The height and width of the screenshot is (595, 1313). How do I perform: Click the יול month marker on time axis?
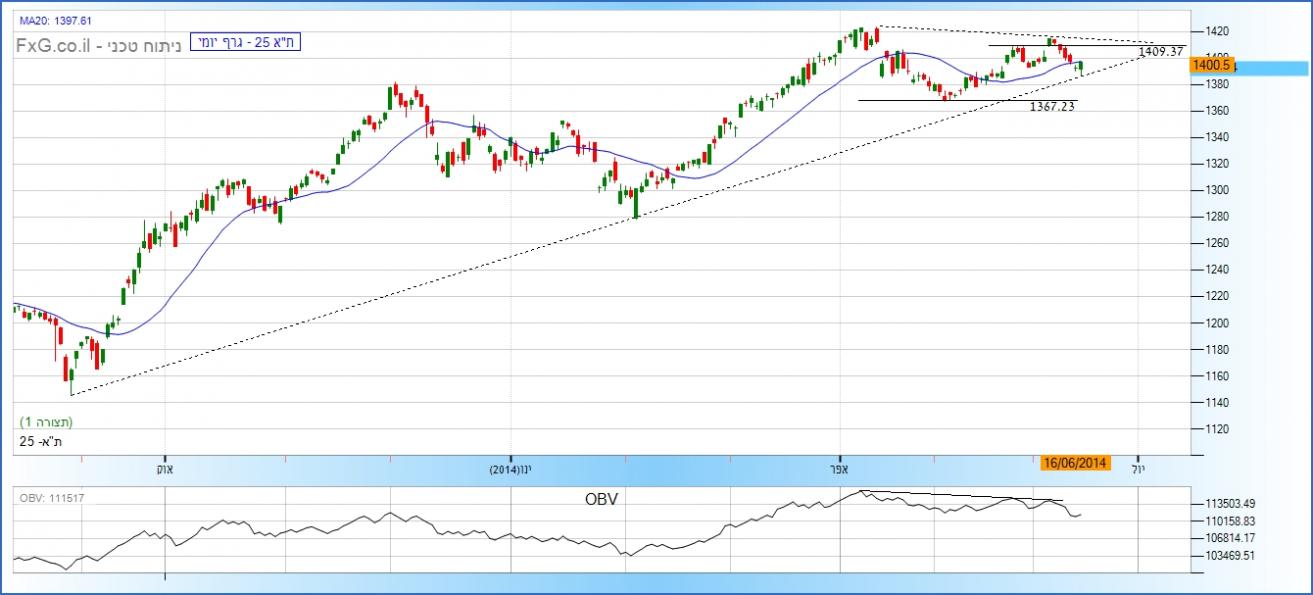tap(1138, 468)
